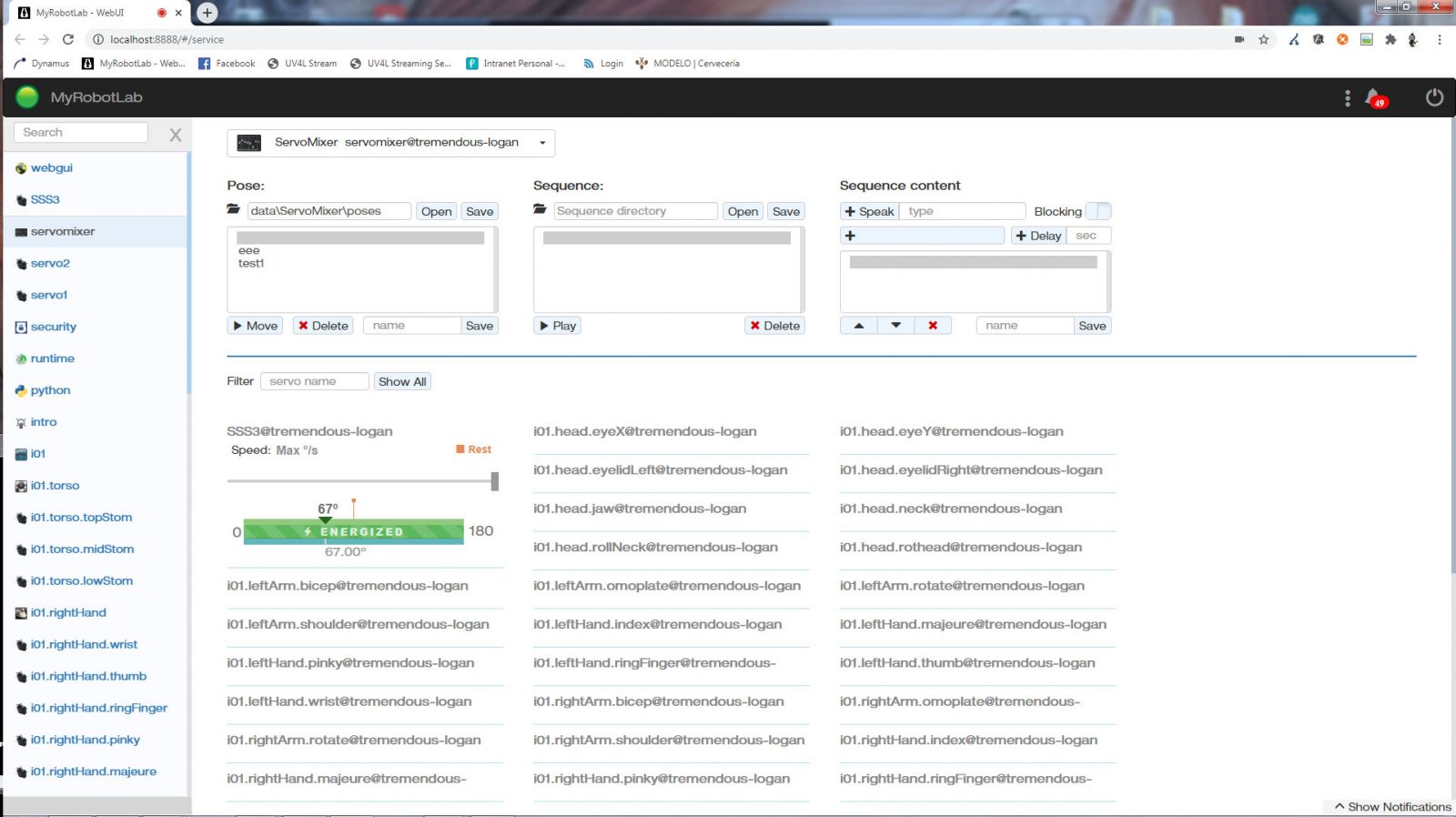Open Chrome extensions puzzle icon
1456x817 pixels.
point(1390,39)
